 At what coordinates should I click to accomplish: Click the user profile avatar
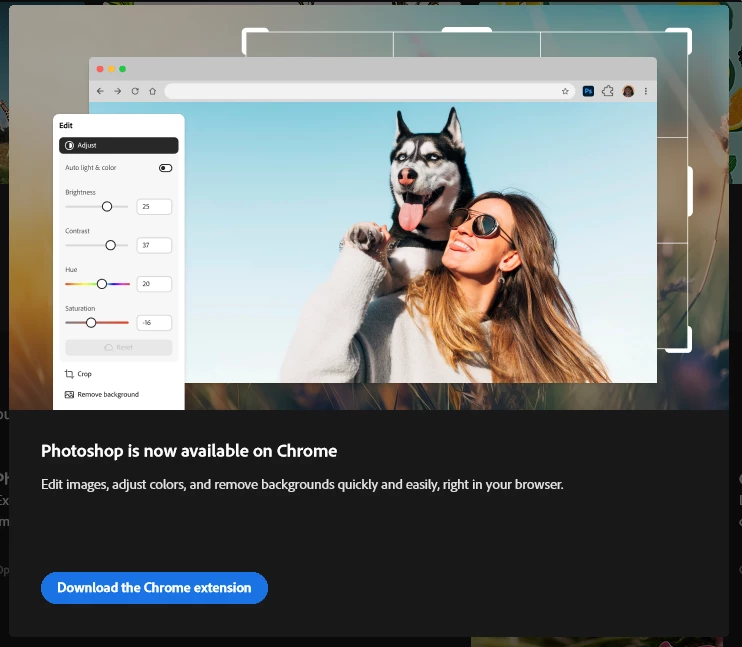tap(628, 91)
